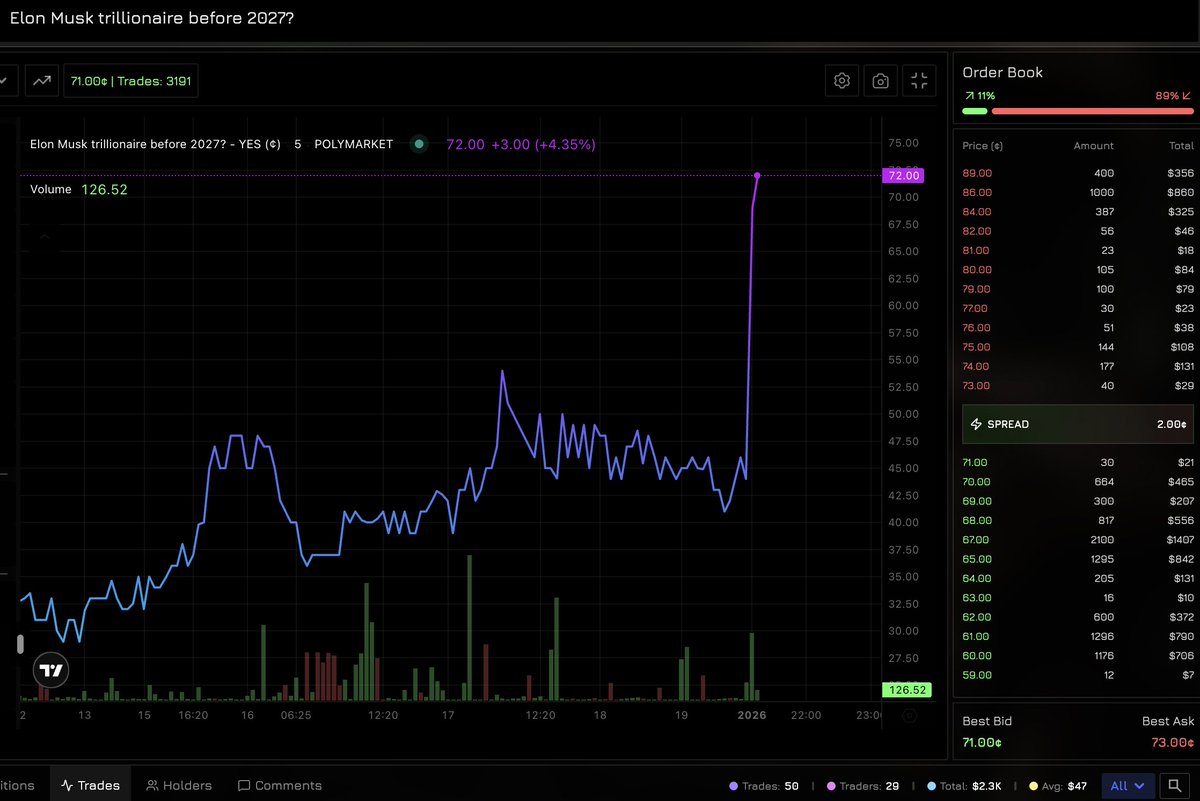Select the 86.00 ask row
Screen dimensions: 1200x801
click(1077, 192)
